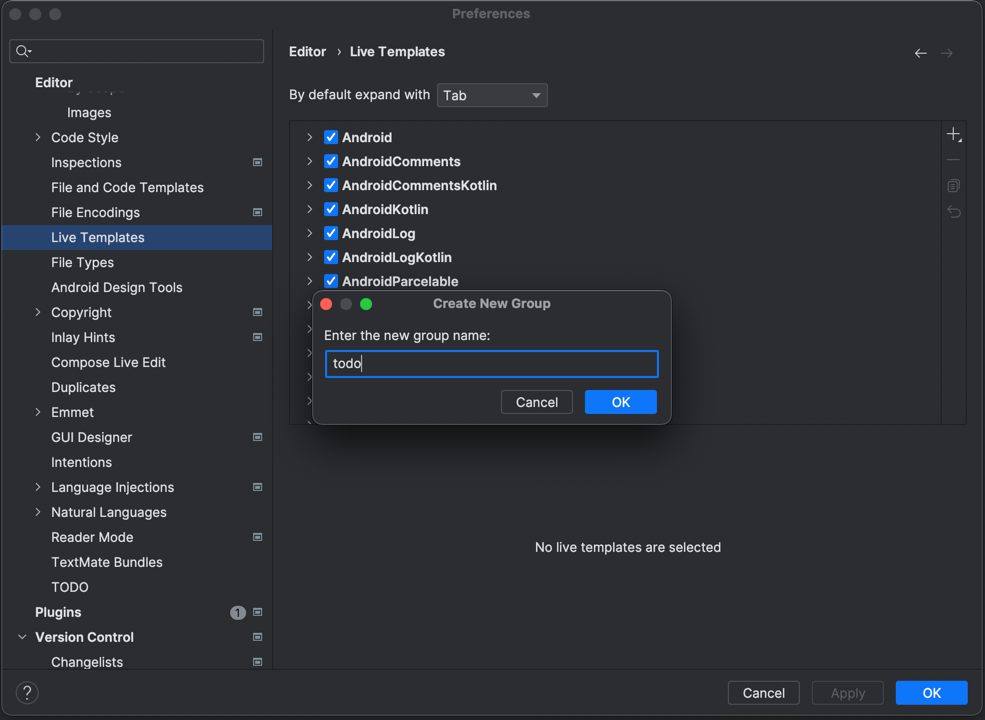
Task: Open help via question mark icon
Action: click(27, 692)
